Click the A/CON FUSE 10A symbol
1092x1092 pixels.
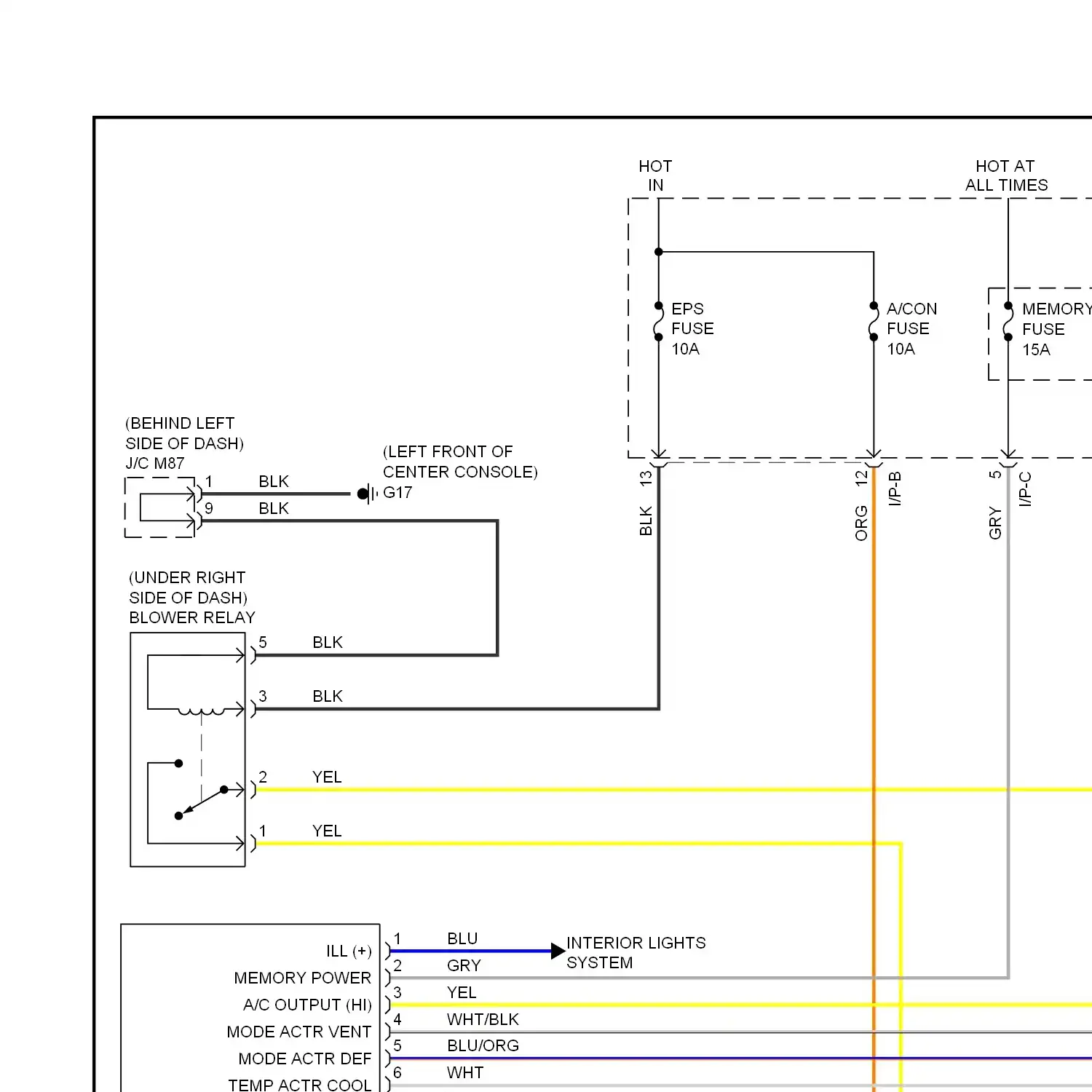tap(874, 322)
